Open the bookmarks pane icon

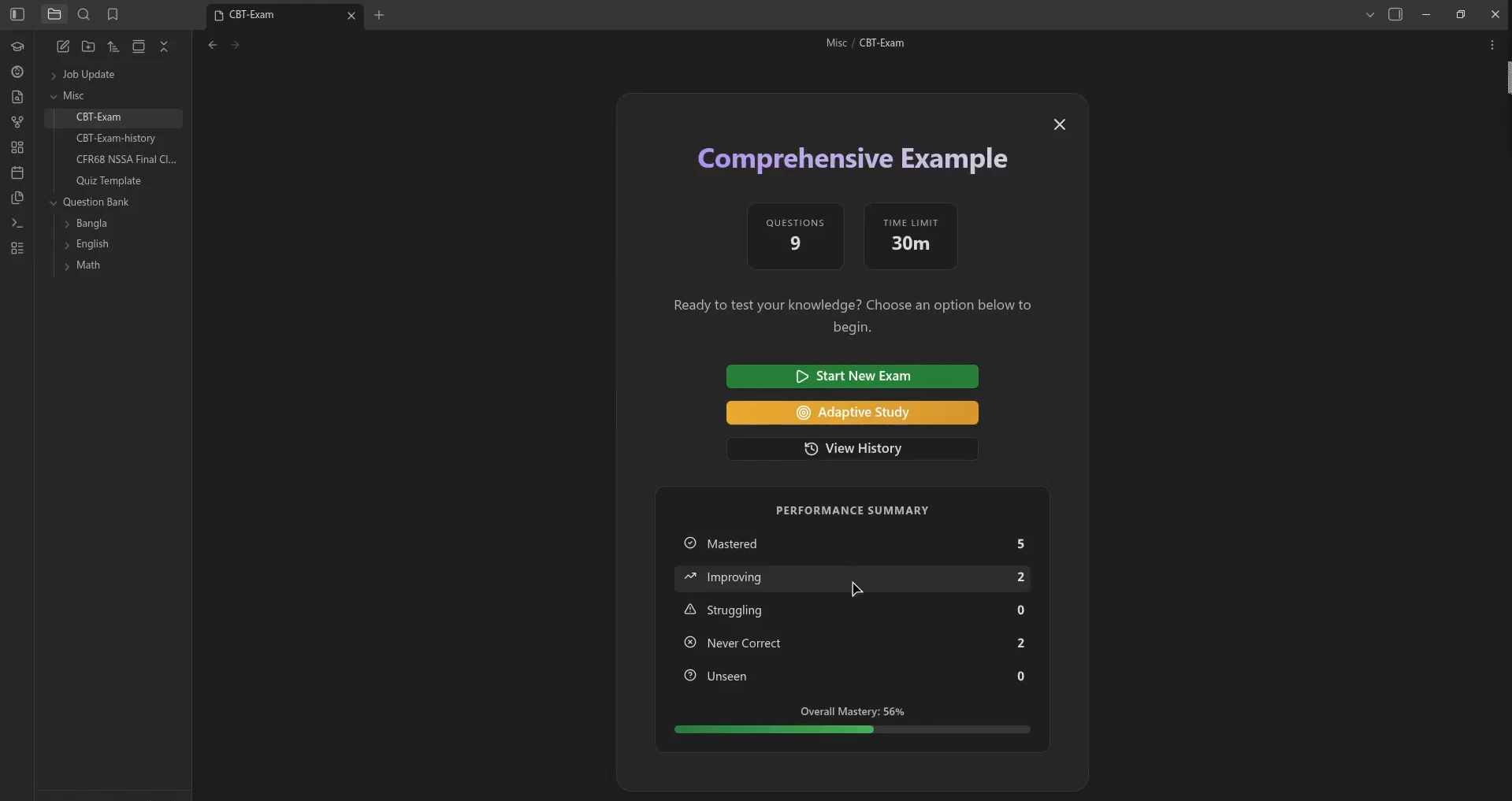point(113,14)
